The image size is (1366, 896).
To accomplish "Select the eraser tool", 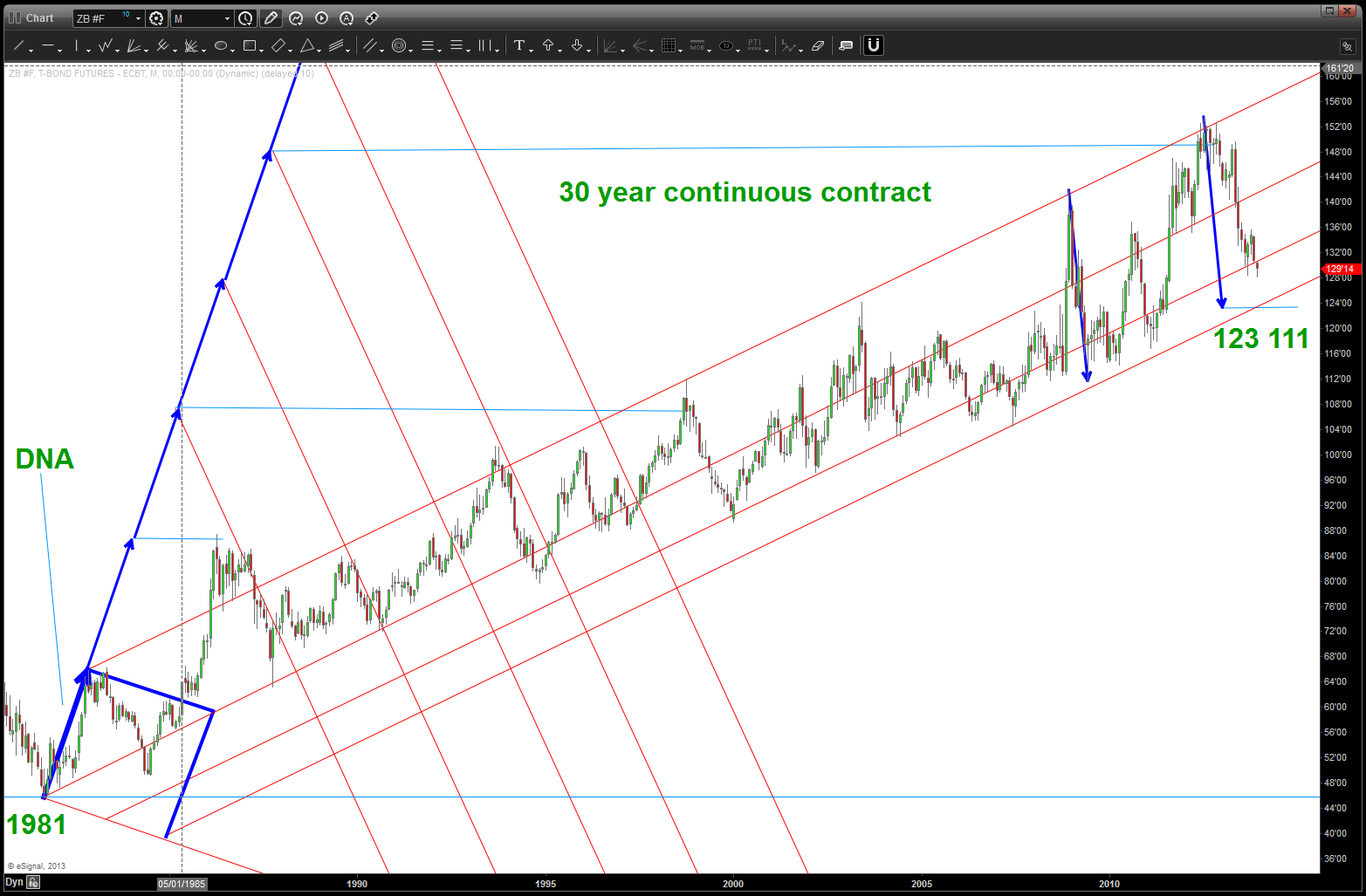I will click(818, 46).
